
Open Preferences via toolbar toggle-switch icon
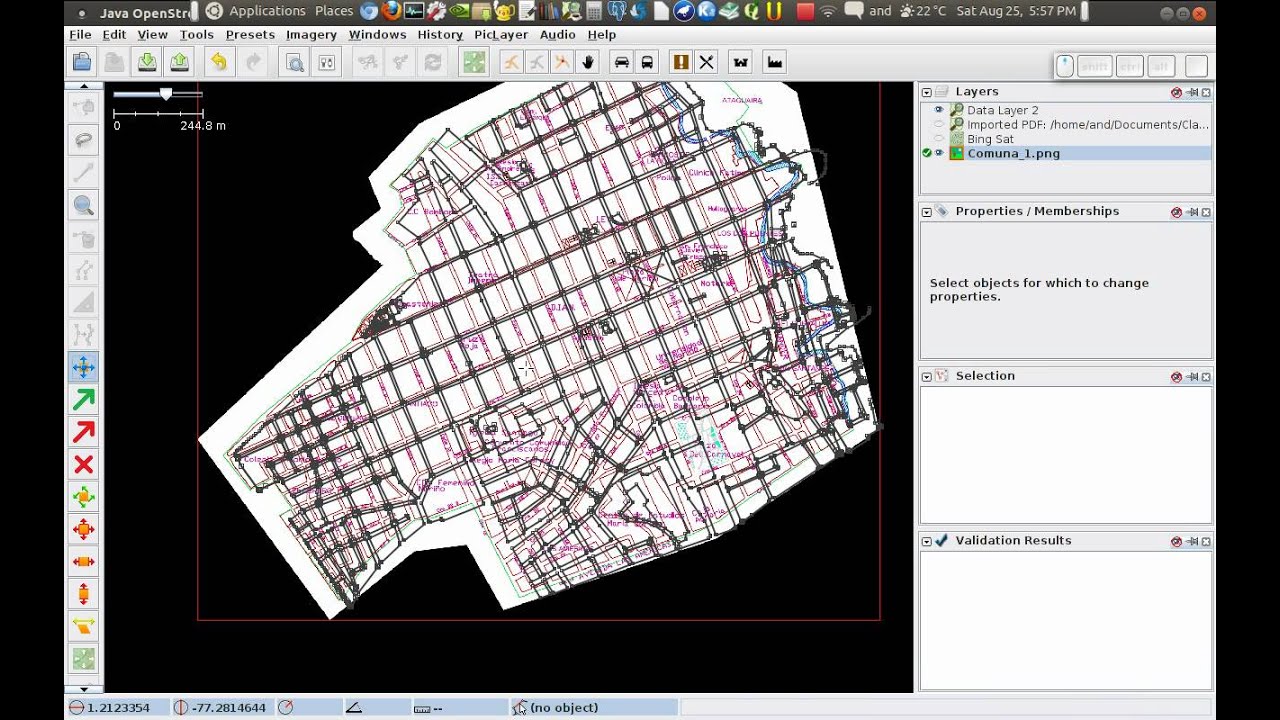pos(326,62)
